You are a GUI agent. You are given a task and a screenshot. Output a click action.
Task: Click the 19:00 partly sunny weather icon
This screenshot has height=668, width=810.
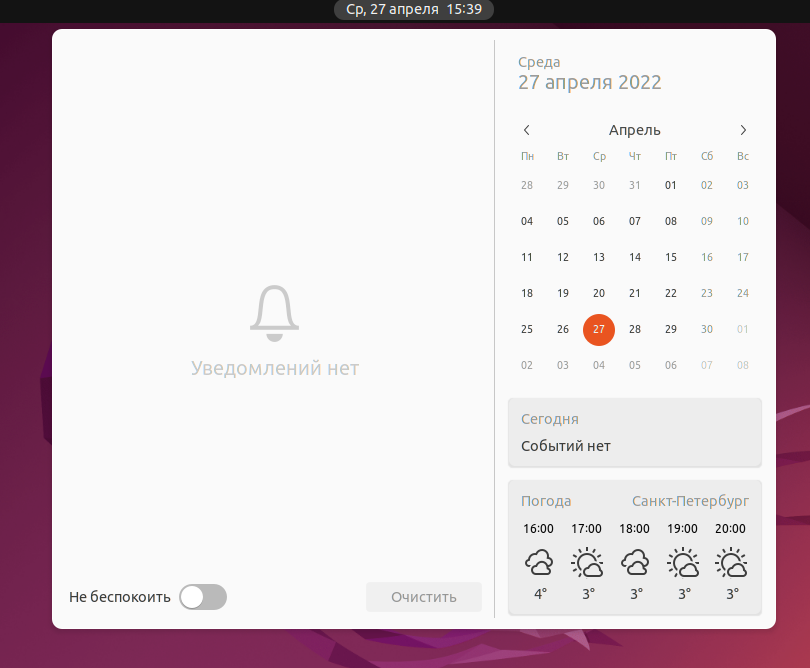tap(683, 563)
